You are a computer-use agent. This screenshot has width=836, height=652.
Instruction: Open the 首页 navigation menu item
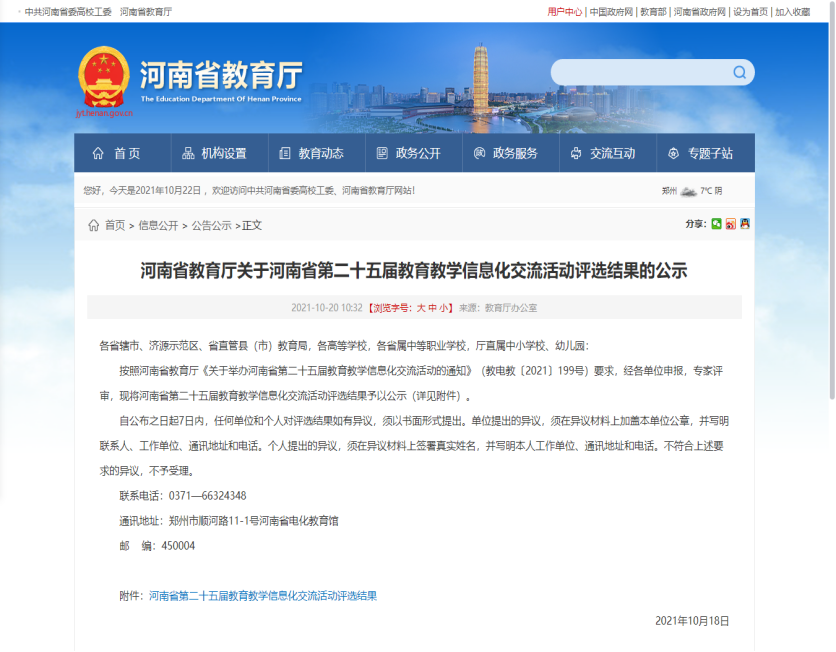click(x=116, y=153)
